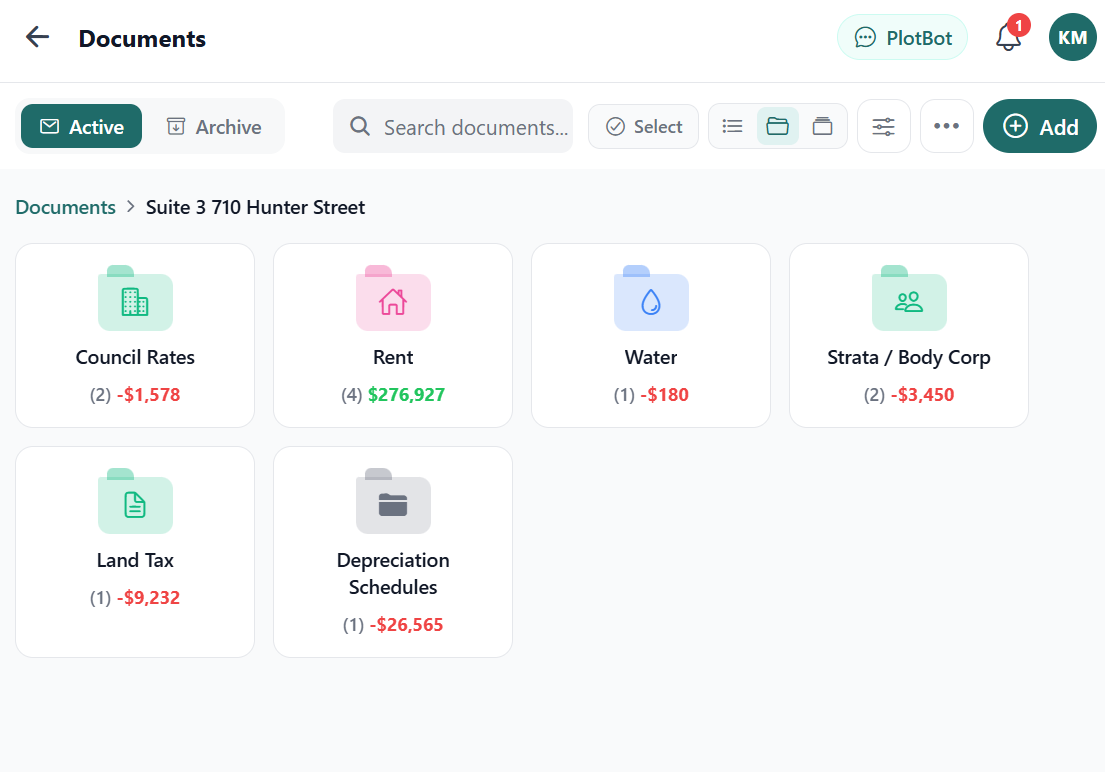Open the Strata / Body Corp folder icon

[909, 298]
